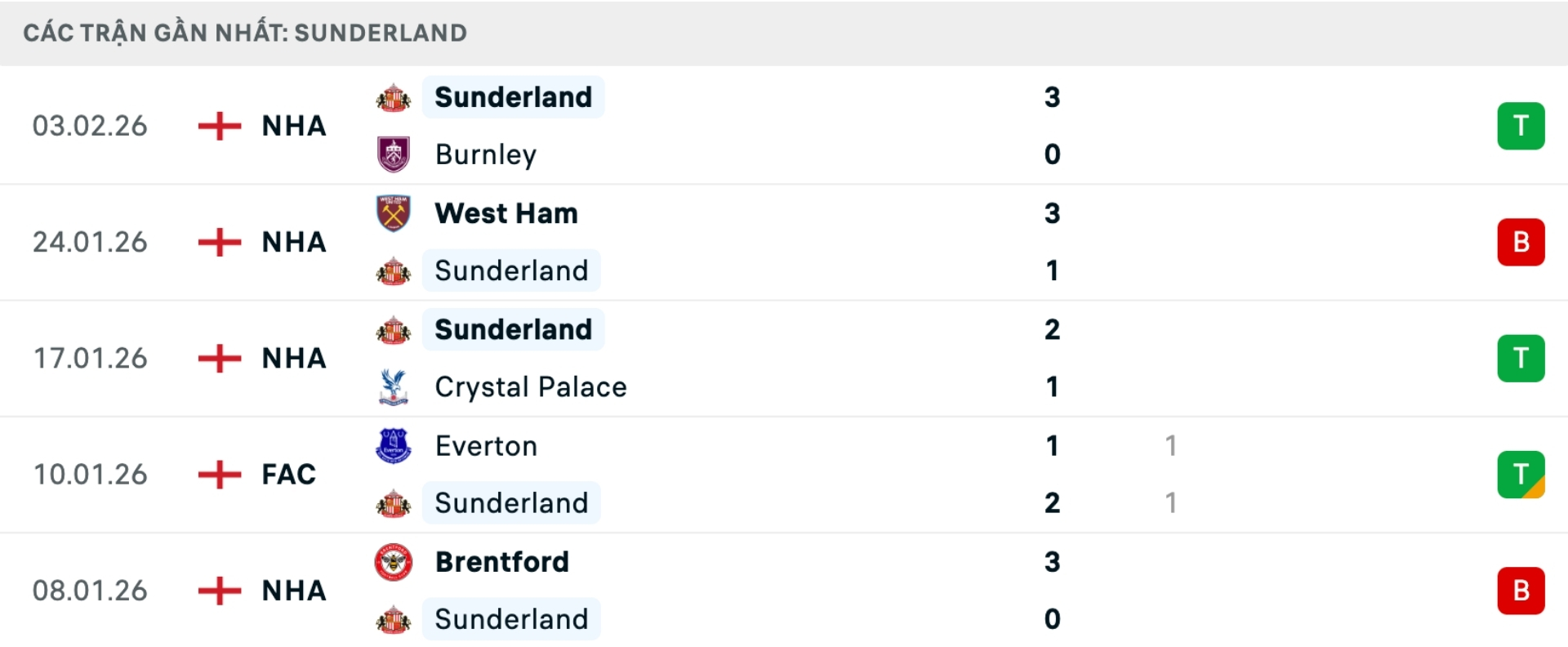Click the England flag on the 03.02.26 row
Image resolution: width=1568 pixels, height=647 pixels.
pyautogui.click(x=219, y=126)
